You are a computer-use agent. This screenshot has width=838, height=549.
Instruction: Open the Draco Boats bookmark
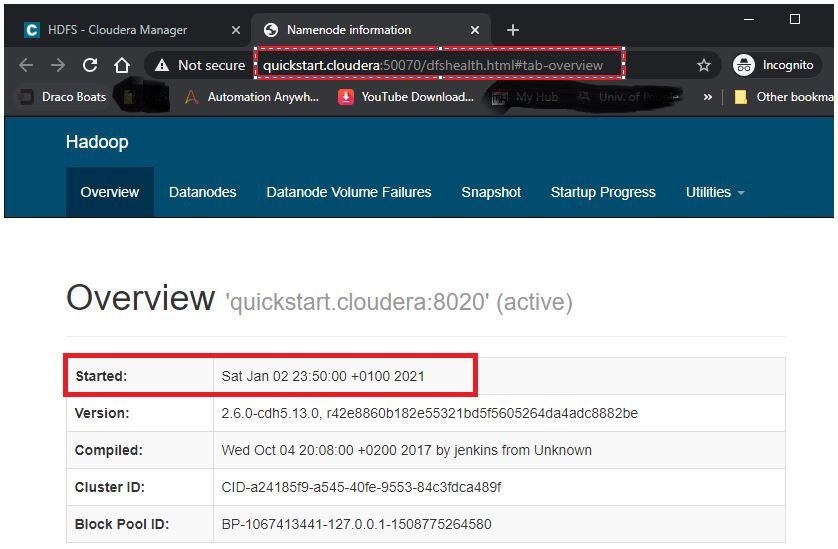click(63, 97)
